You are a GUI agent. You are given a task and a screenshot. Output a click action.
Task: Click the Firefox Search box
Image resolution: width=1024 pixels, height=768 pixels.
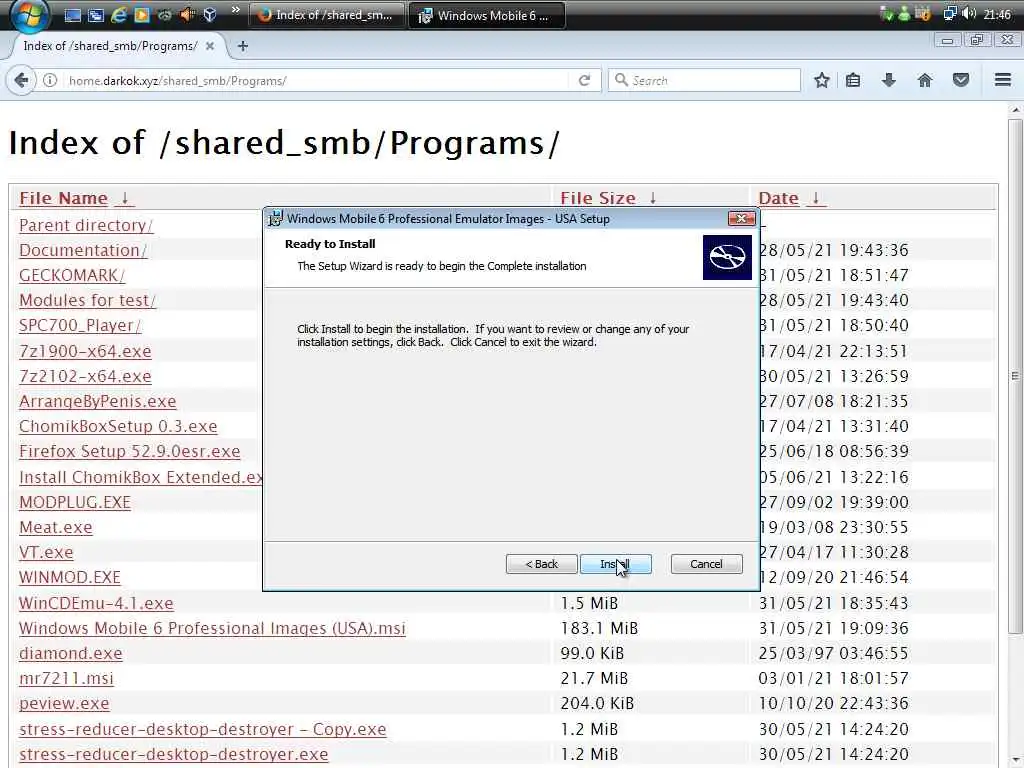704,80
